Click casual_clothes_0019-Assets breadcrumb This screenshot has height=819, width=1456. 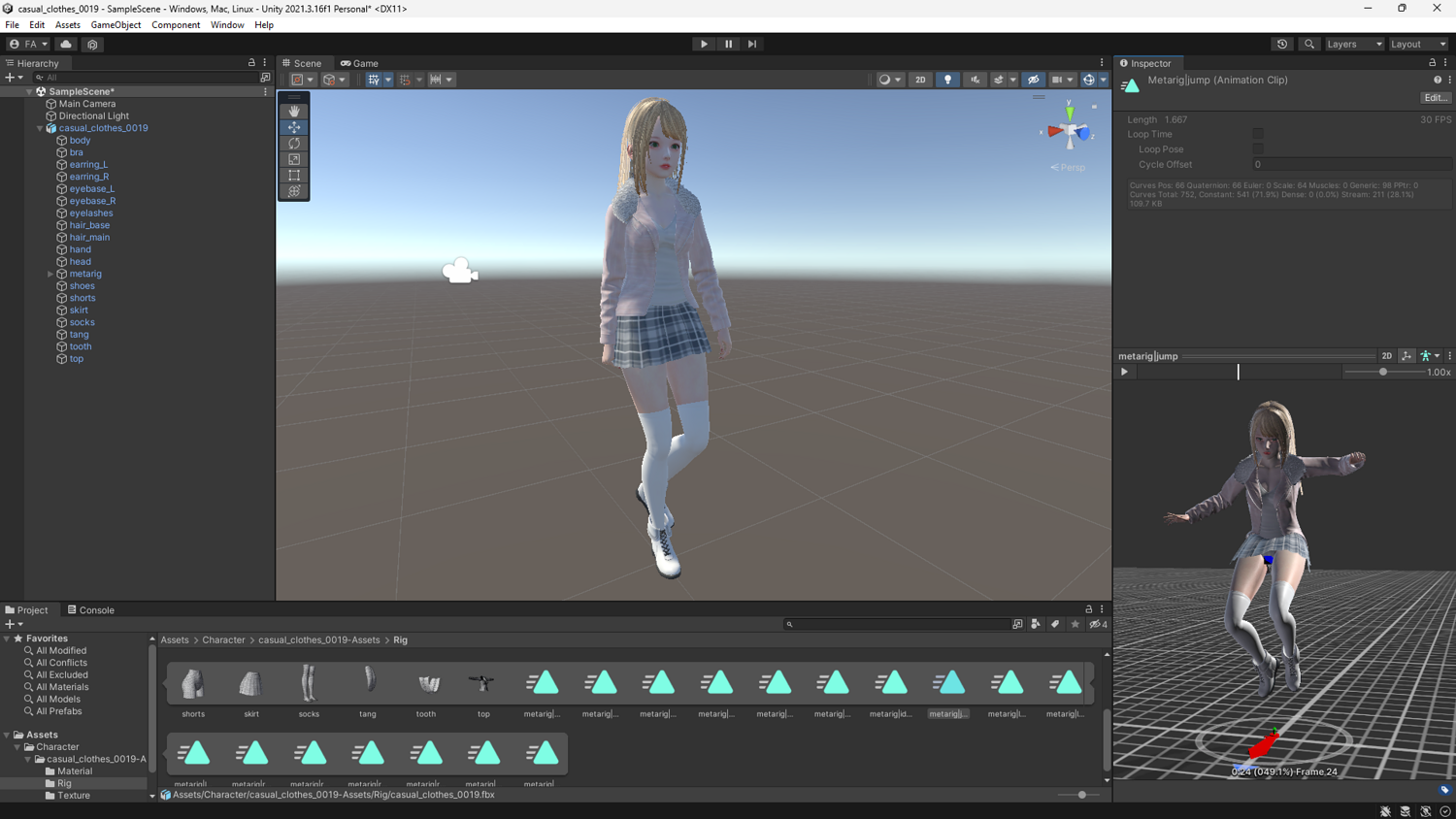319,640
